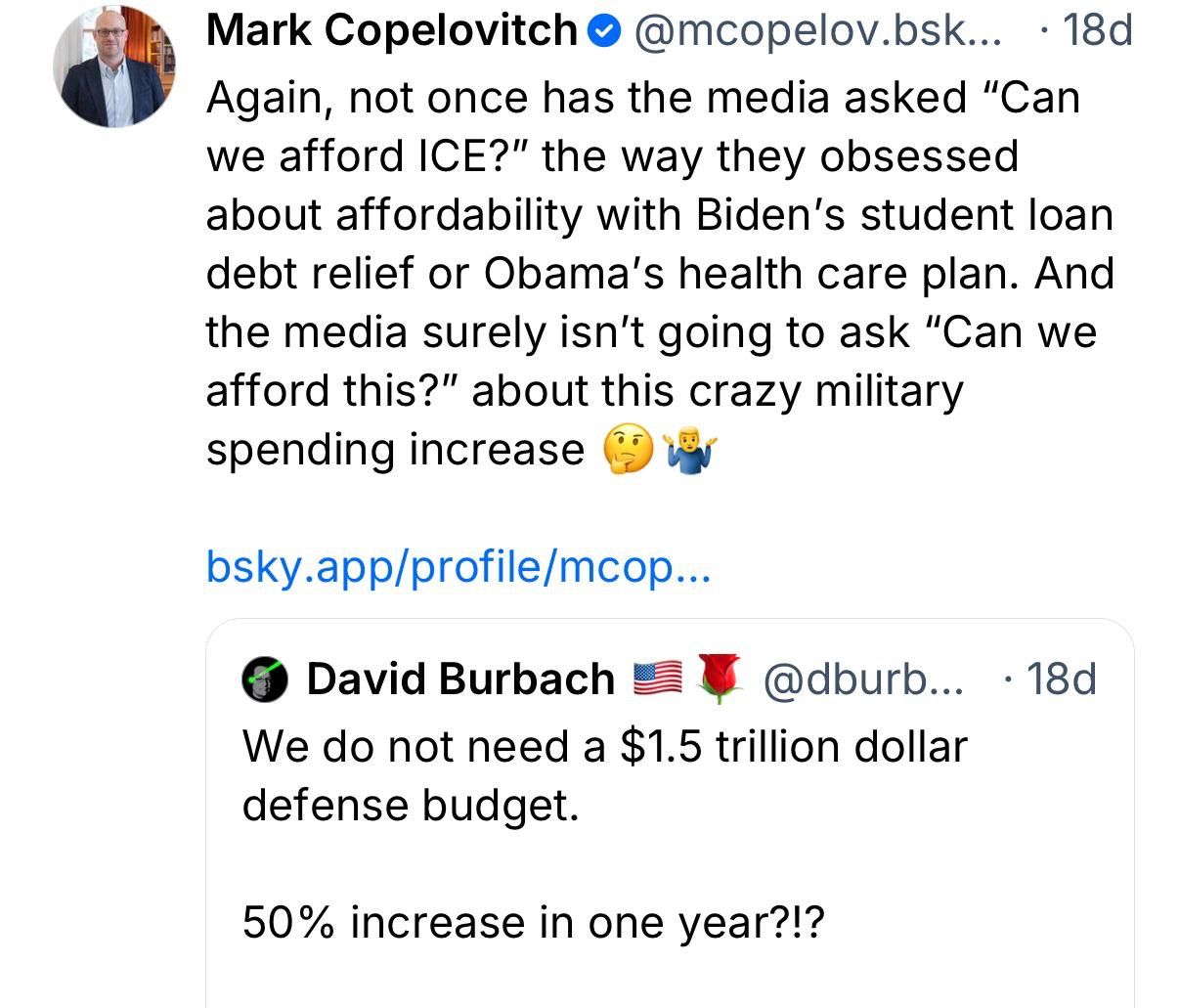The width and height of the screenshot is (1179, 1008).
Task: Open David Burbach's small avatar icon
Action: point(264,679)
